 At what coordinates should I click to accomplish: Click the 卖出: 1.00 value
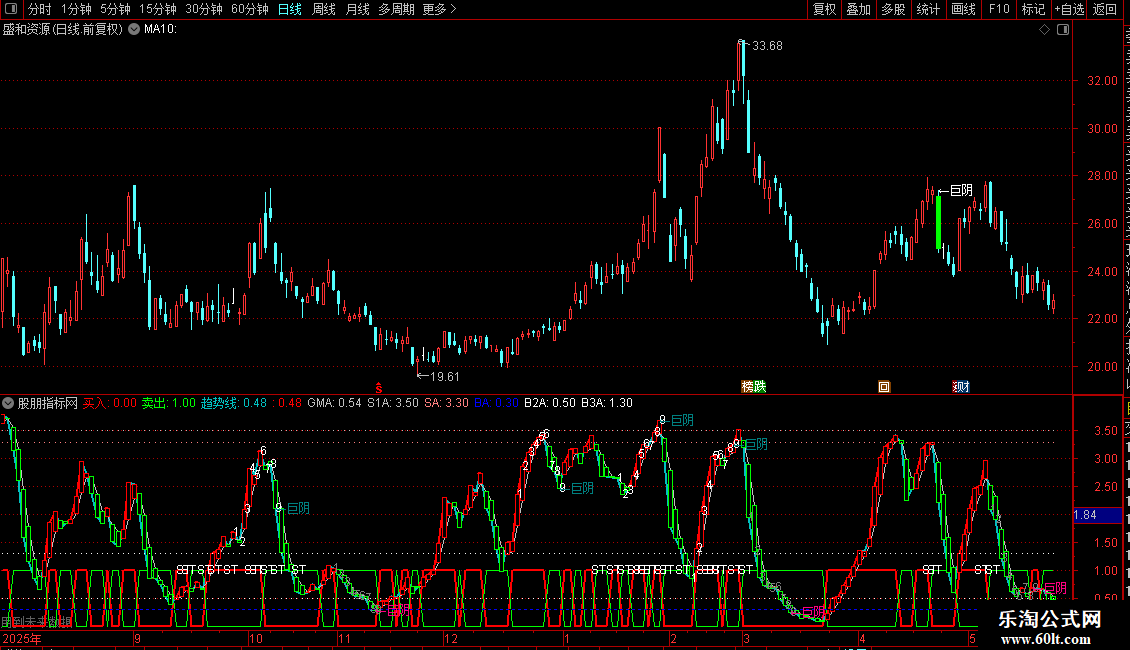coord(169,403)
